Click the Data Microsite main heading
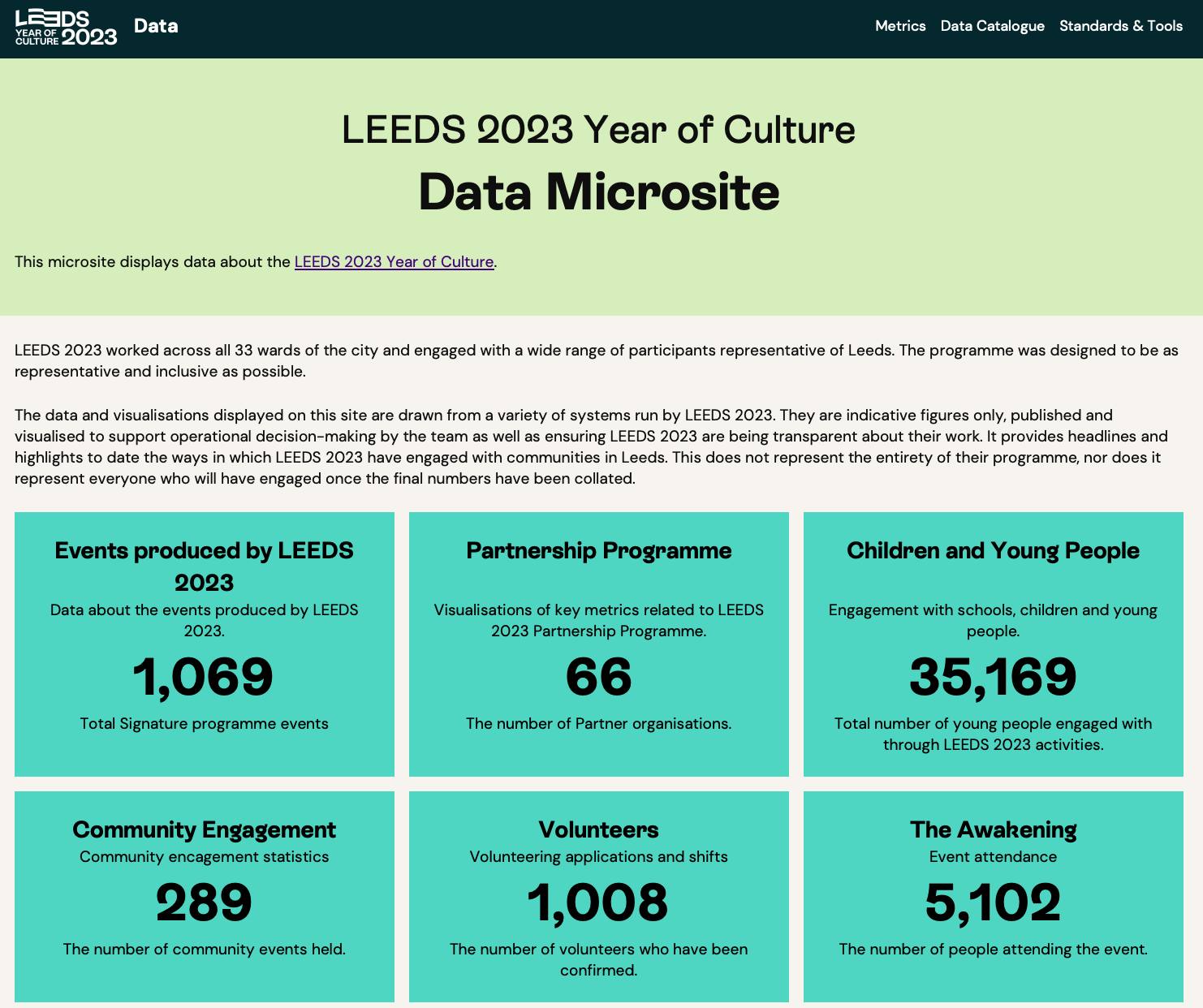 point(599,192)
